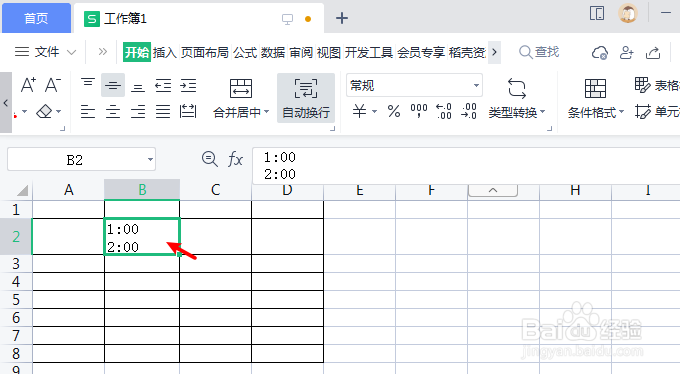
Task: Open the font color dropdown arrow
Action: point(24,112)
